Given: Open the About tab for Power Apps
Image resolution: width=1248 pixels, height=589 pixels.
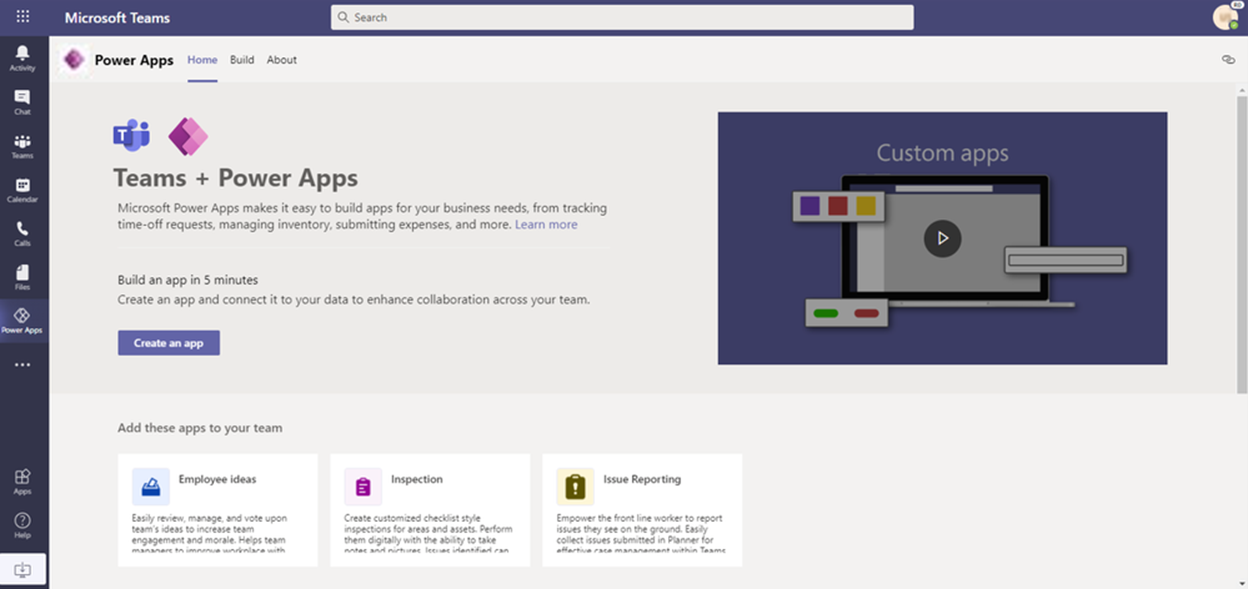Looking at the screenshot, I should click(x=281, y=60).
